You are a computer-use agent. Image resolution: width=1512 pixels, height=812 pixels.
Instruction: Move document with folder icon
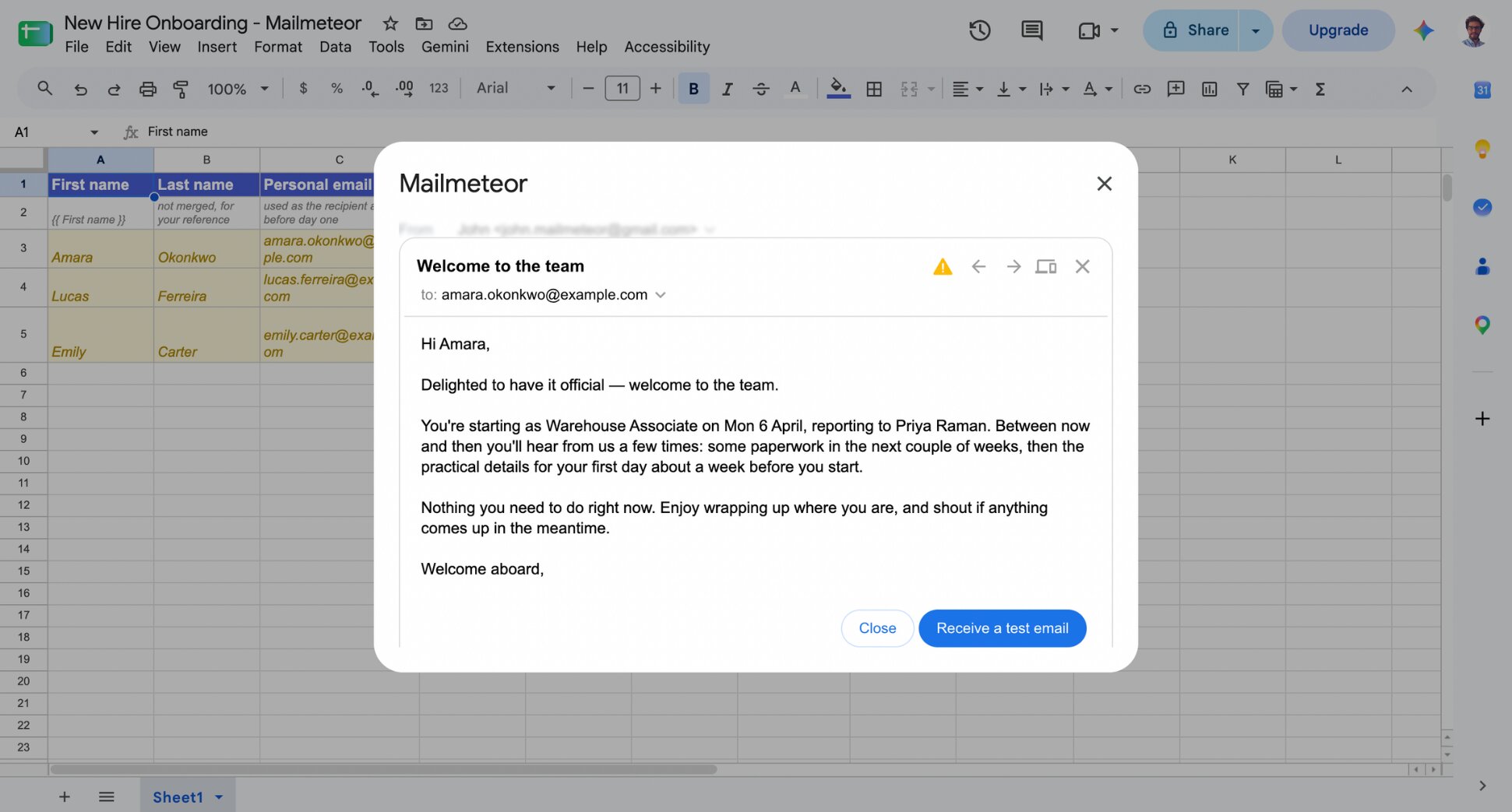[424, 23]
